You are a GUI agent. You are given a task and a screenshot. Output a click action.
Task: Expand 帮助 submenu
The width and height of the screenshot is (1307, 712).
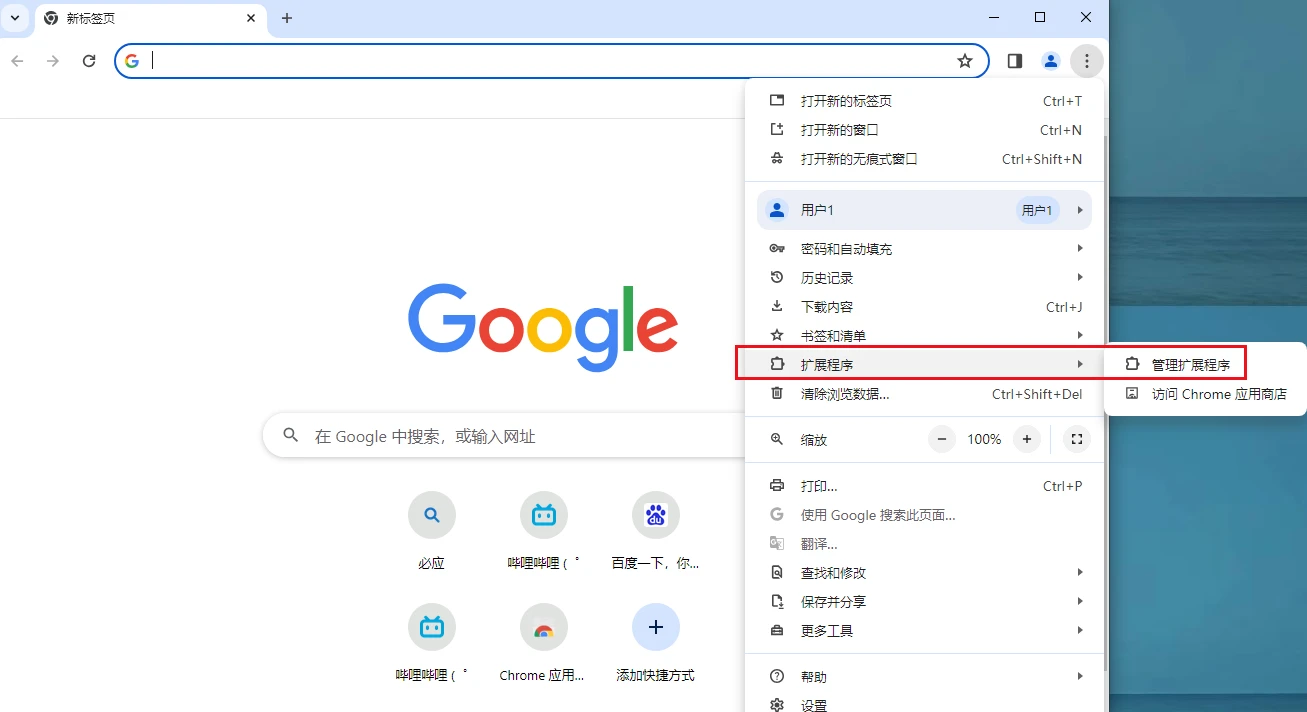tap(924, 677)
